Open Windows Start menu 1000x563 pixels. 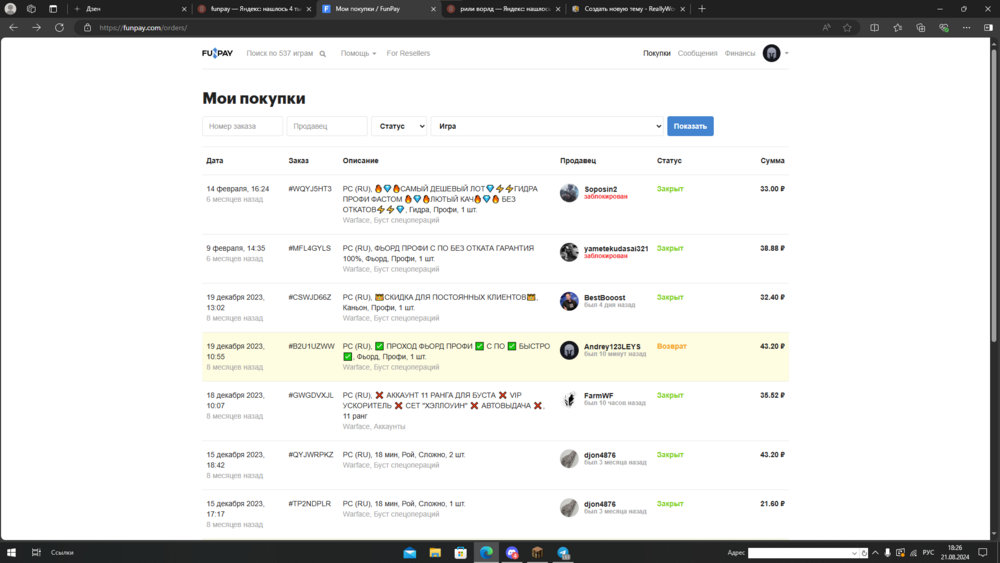pos(11,552)
